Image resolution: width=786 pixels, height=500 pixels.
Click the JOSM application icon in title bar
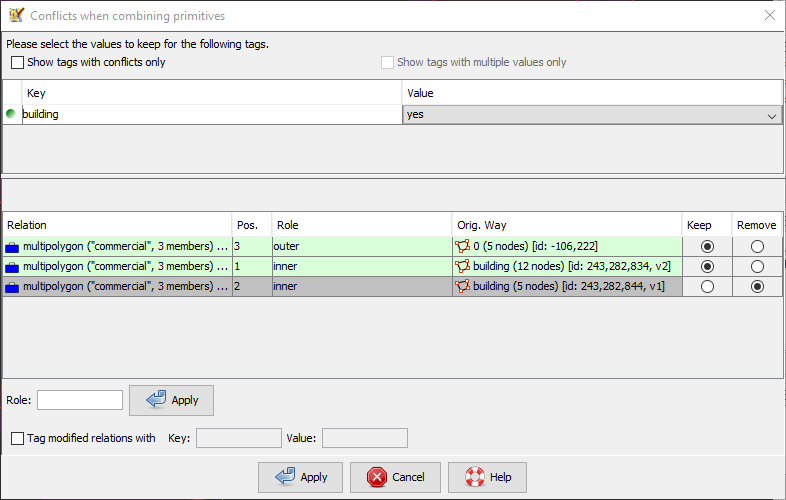16,15
